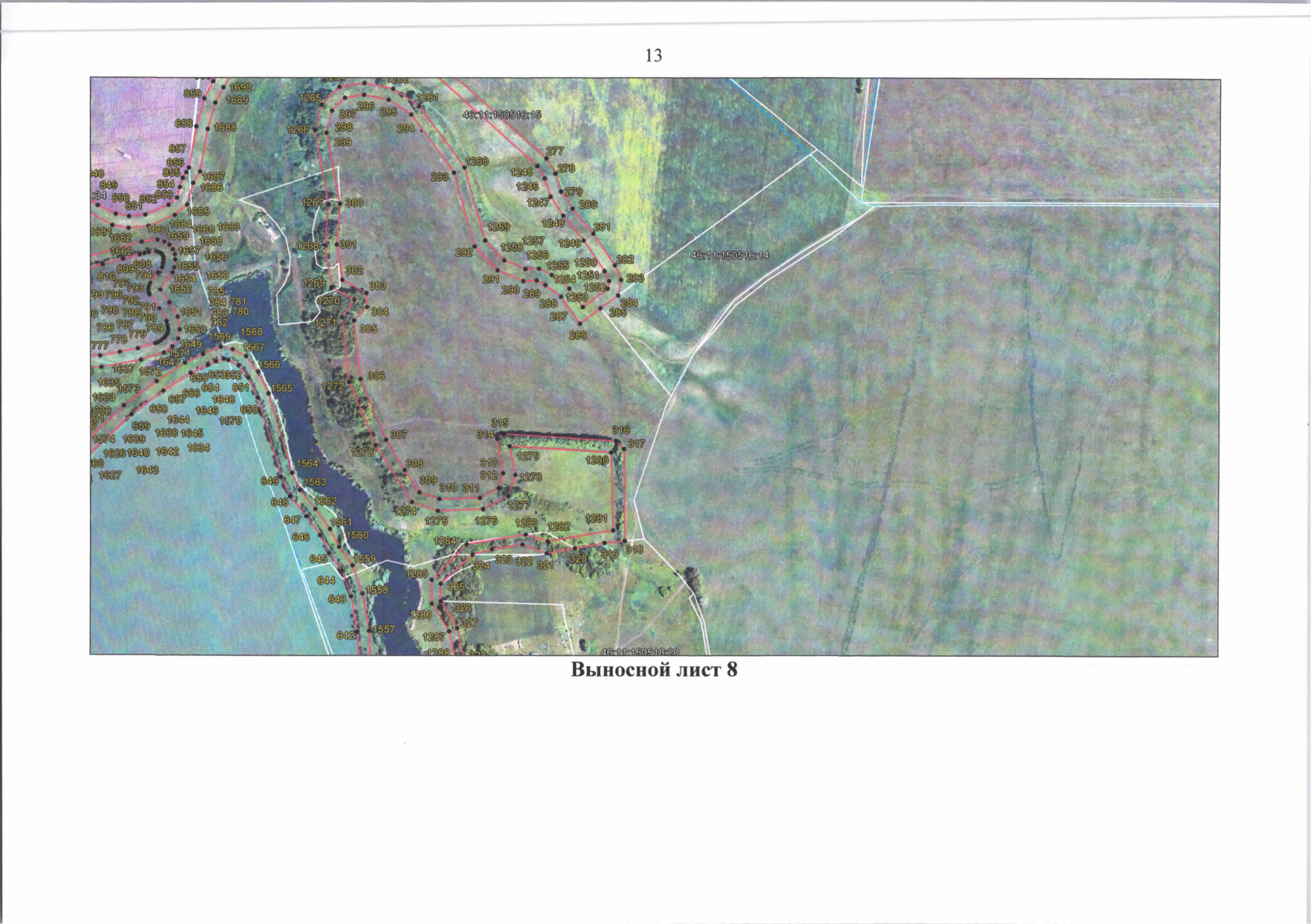Image resolution: width=1311 pixels, height=924 pixels.
Task: Click the page number 13
Action: click(653, 55)
